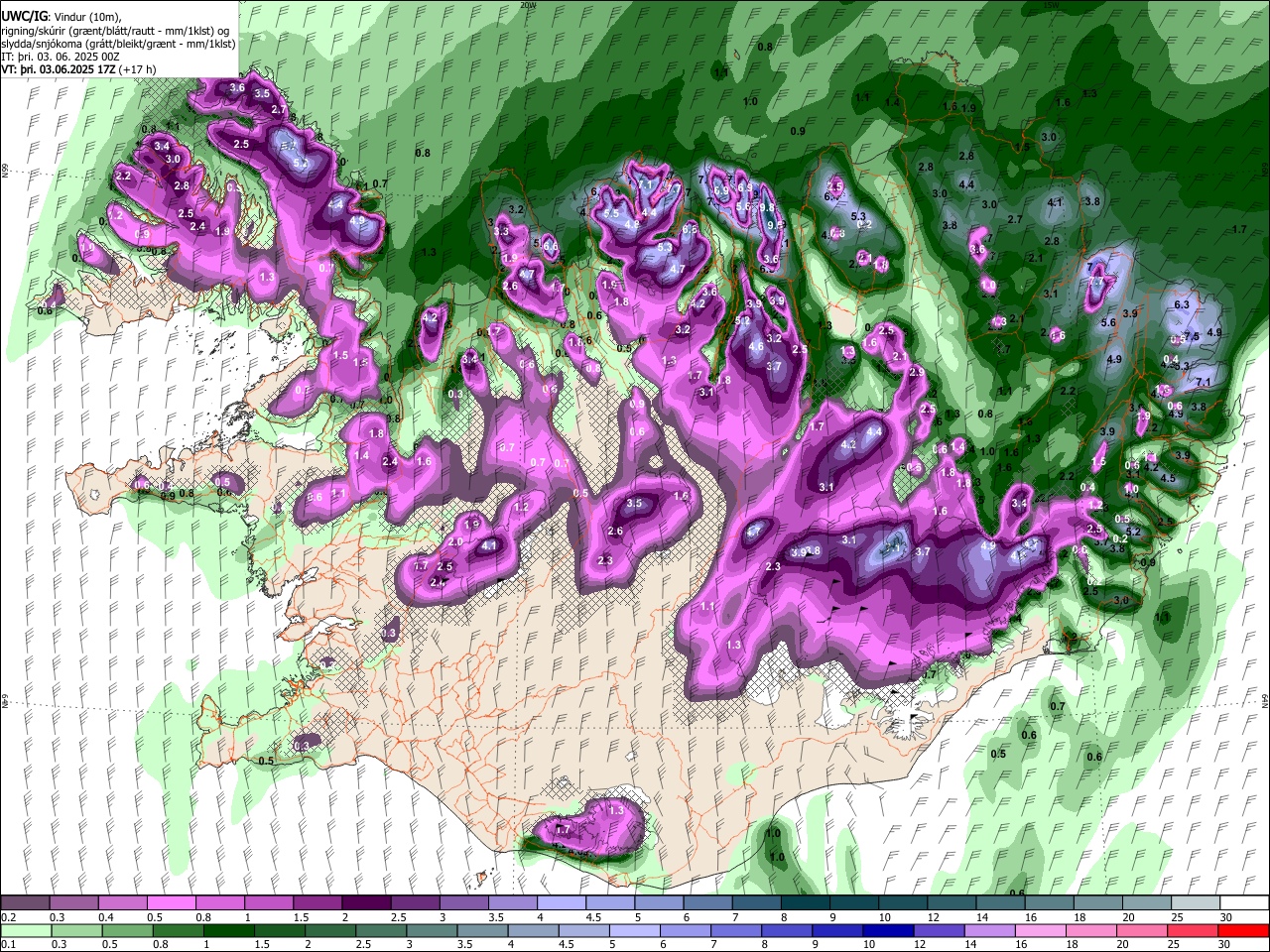Click snow legend swatch between 5 and 6
1270x952 pixels.
point(659,903)
